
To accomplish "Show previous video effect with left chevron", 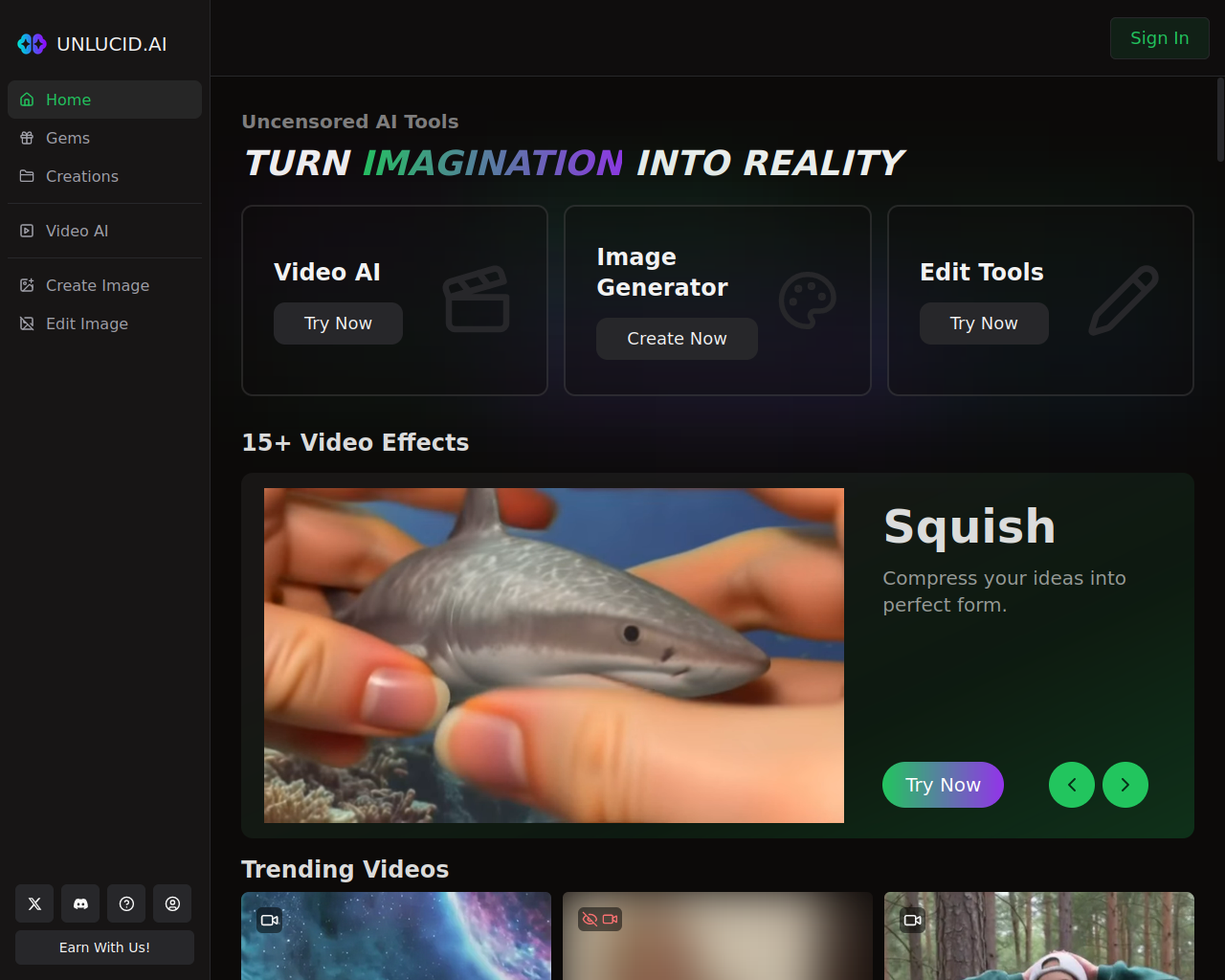I will (x=1072, y=785).
